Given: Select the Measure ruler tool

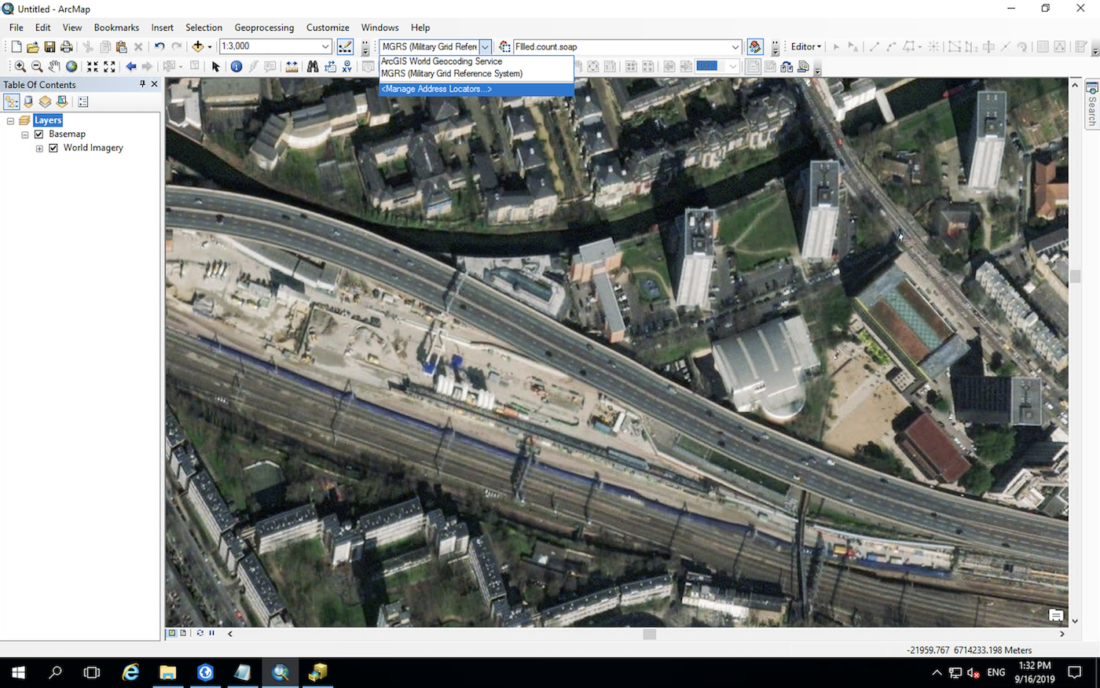Looking at the screenshot, I should coord(291,67).
